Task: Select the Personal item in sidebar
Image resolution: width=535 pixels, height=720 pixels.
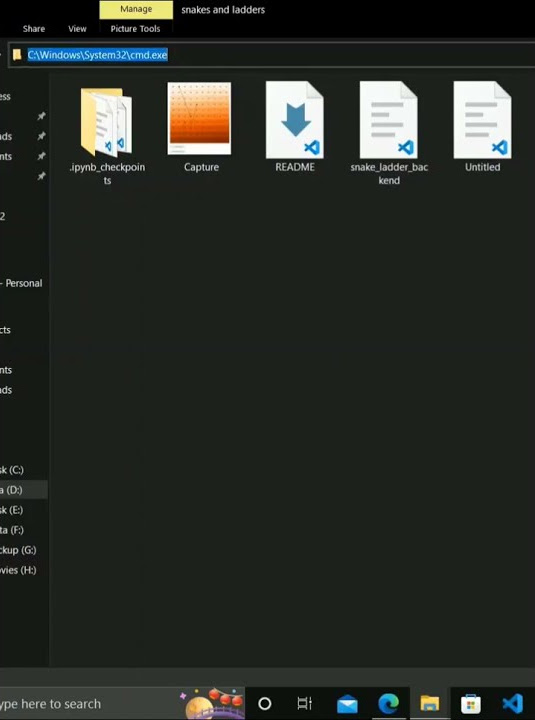Action: tap(21, 283)
